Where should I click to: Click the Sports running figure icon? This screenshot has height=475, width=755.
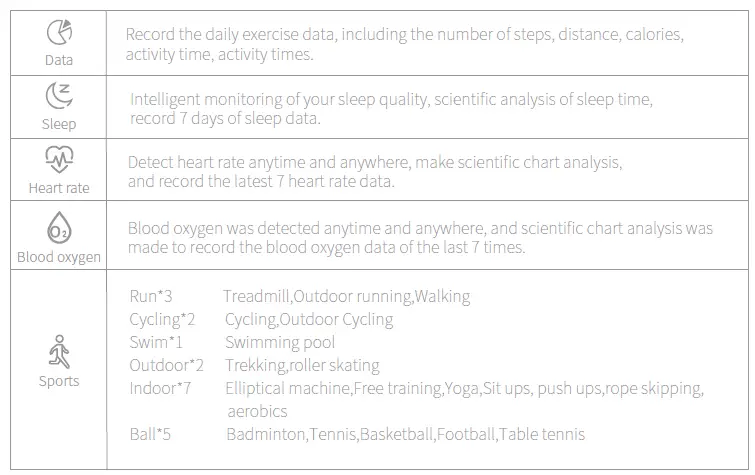(x=59, y=352)
